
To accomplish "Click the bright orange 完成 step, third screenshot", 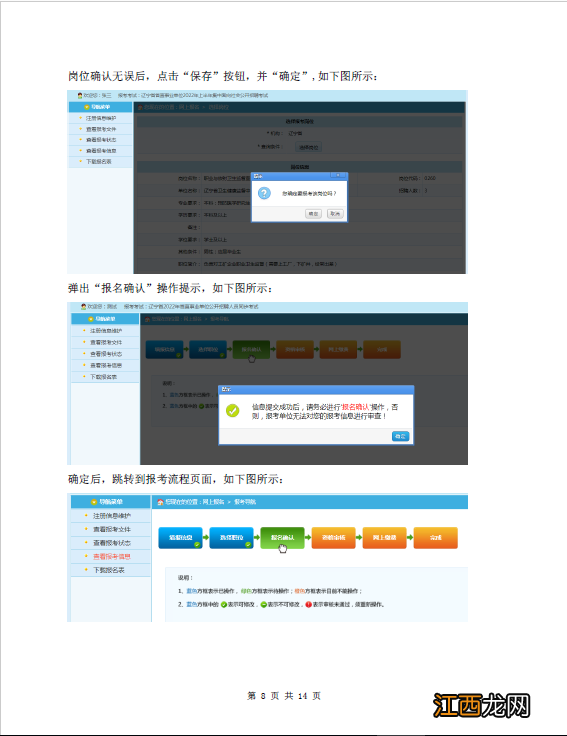I will point(436,538).
